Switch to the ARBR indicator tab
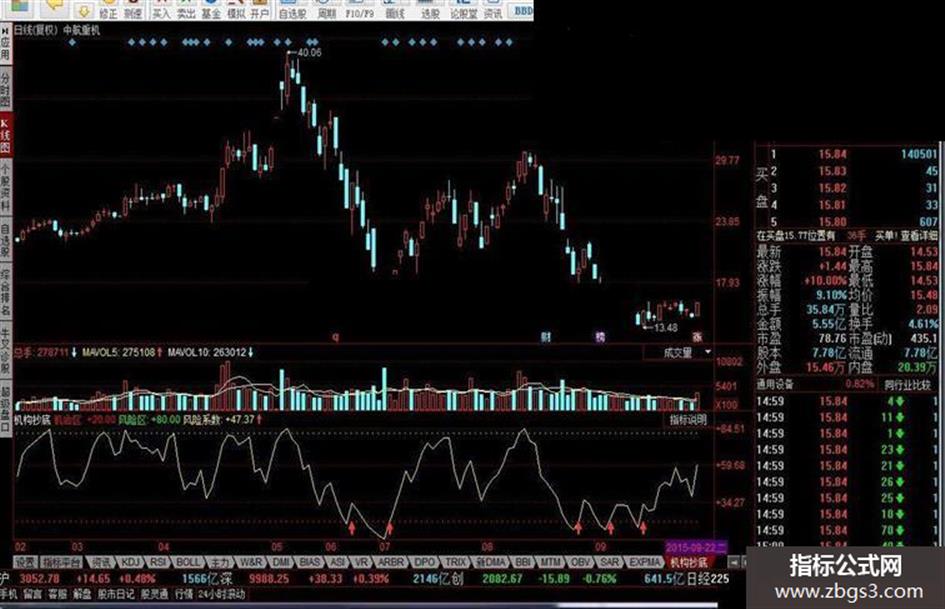Viewport: 945px width, 609px height. tap(391, 562)
